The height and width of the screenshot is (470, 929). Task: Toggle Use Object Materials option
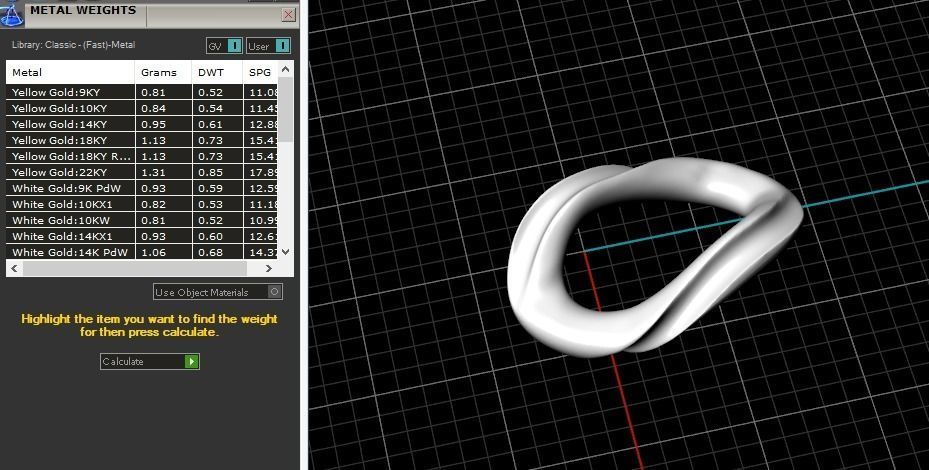click(x=217, y=292)
